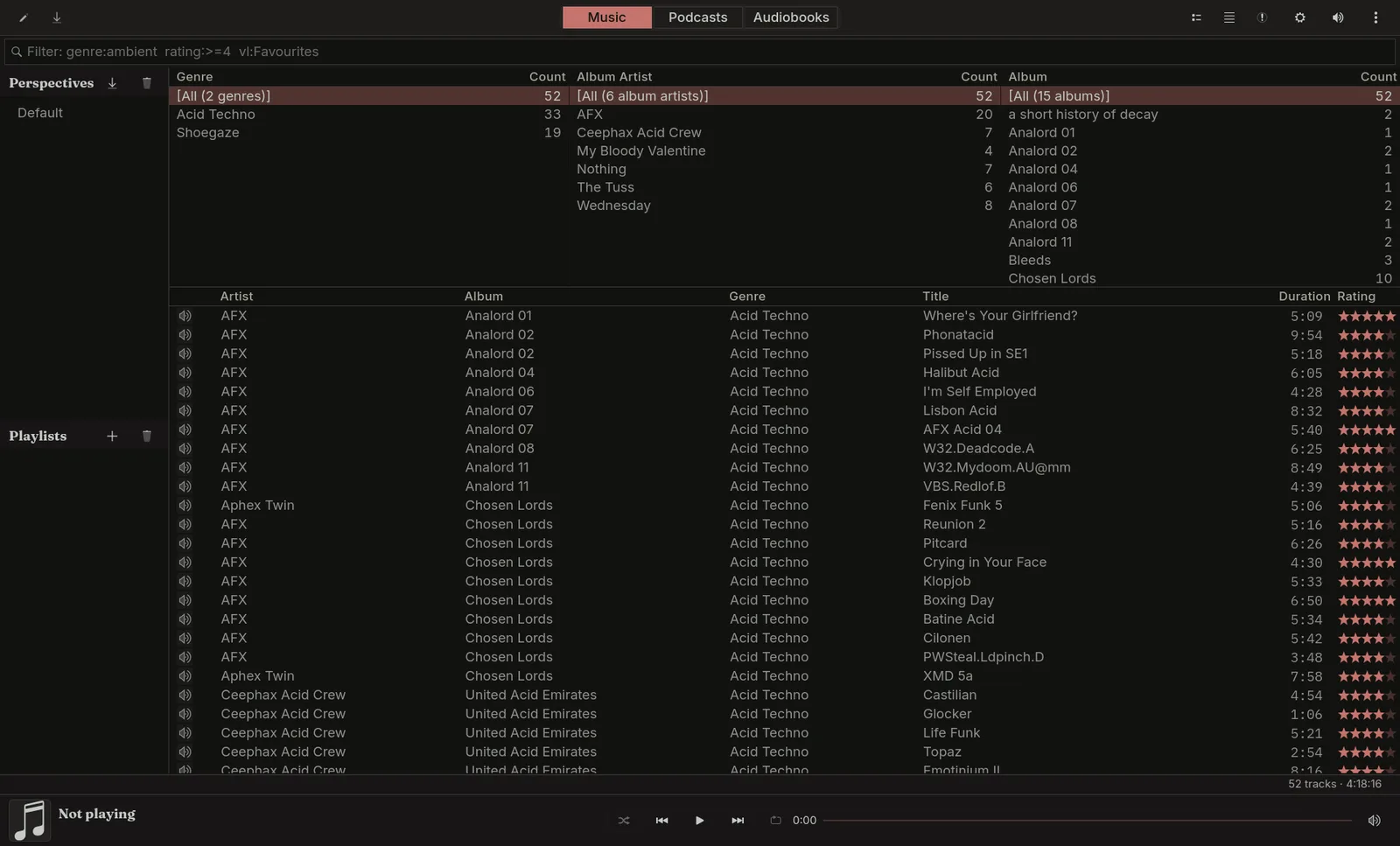Image resolution: width=1400 pixels, height=846 pixels.
Task: Click speaker icon on the Fenix Funk 5 row
Action: point(185,506)
